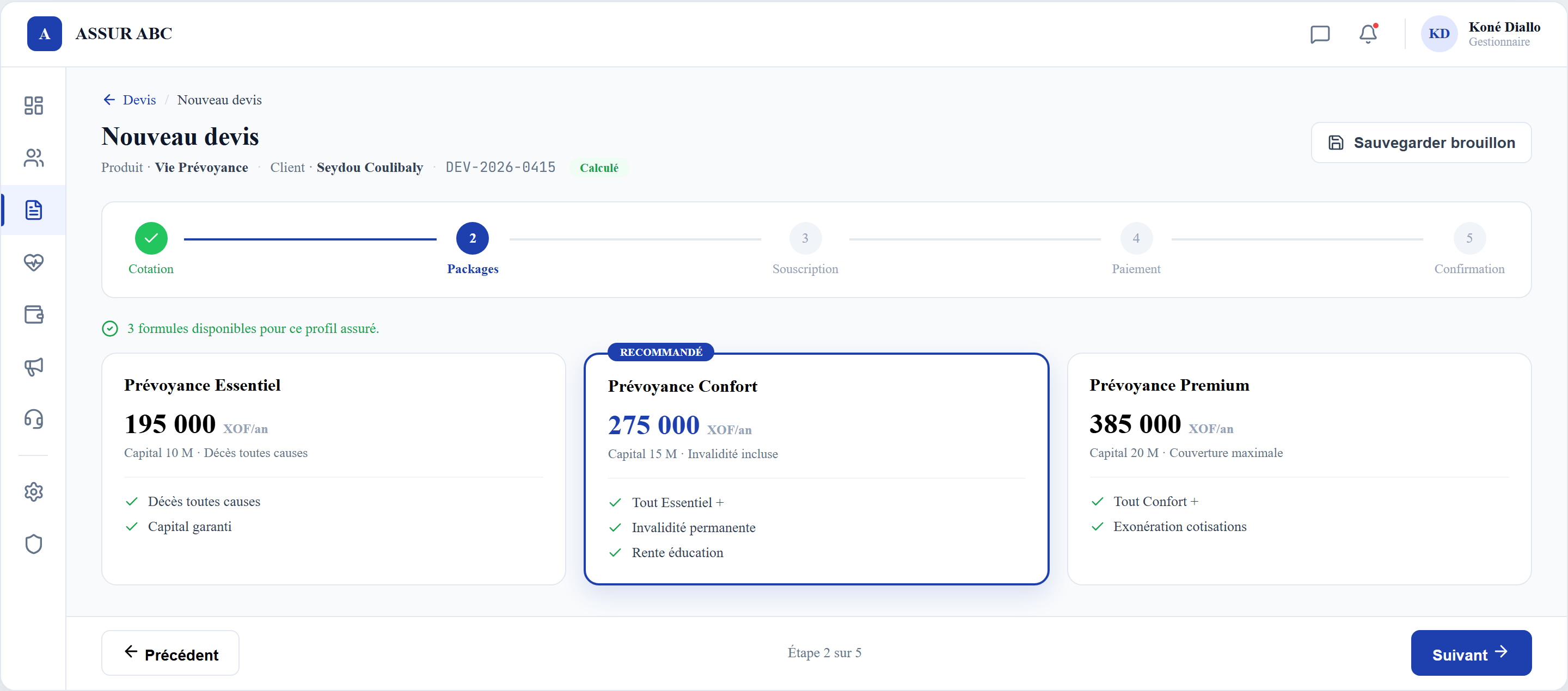Screen dimensions: 1568x691
Task: Open the wallet payments sidebar icon
Action: [x=33, y=314]
